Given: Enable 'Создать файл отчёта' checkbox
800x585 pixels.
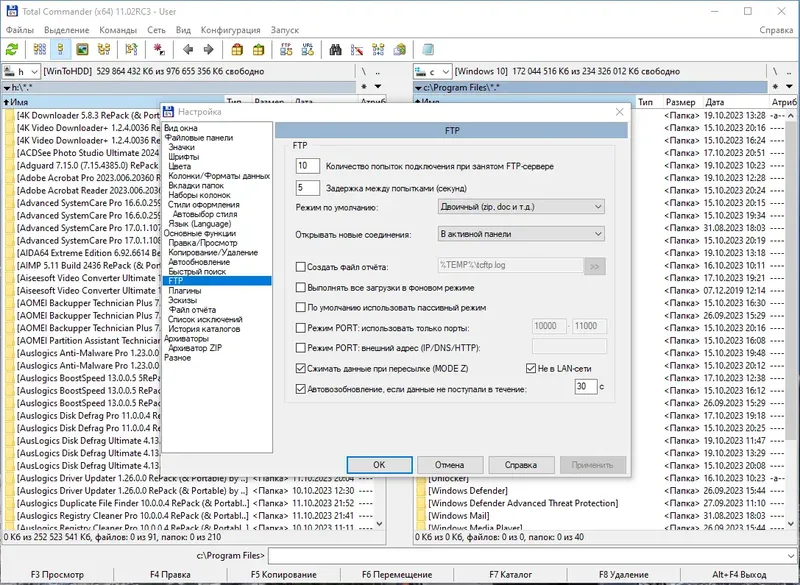Looking at the screenshot, I should click(x=301, y=267).
